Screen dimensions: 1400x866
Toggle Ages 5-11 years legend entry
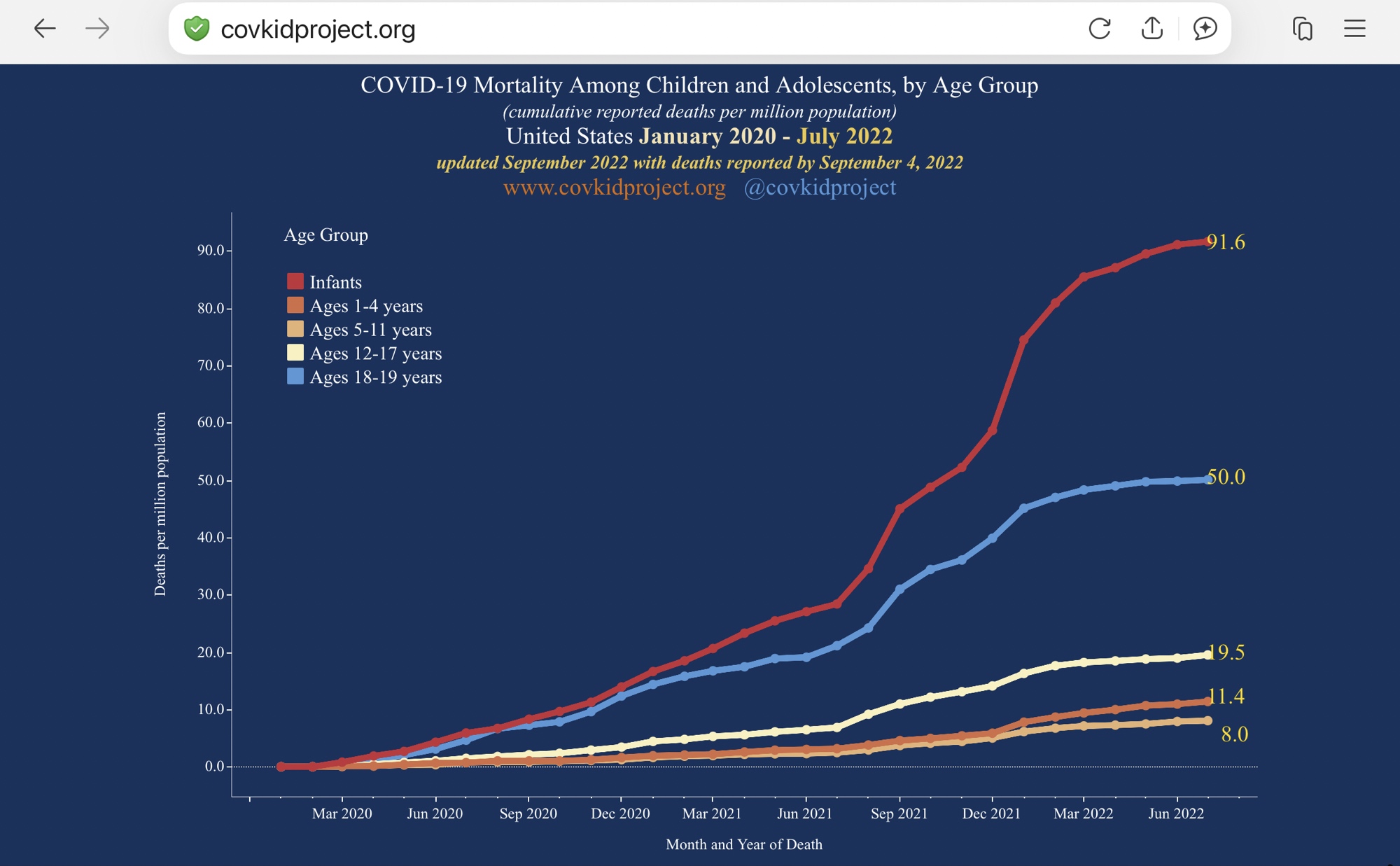tap(370, 330)
